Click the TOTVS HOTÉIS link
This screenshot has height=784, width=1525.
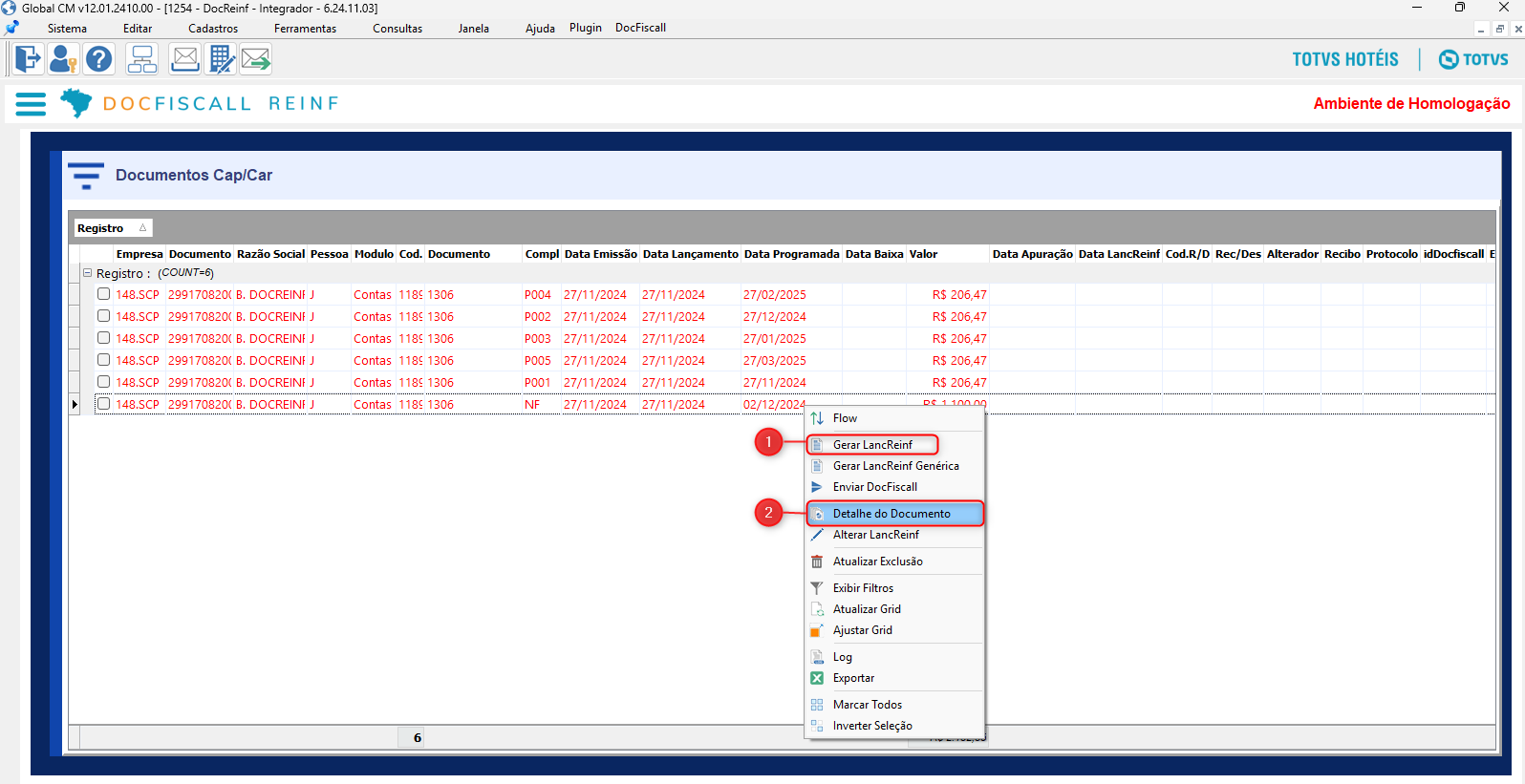(1345, 59)
